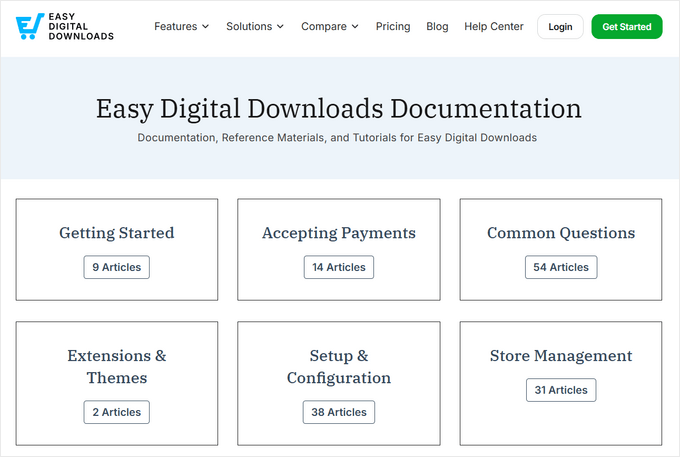Click the 14 Articles badge
The image size is (680, 457).
click(x=339, y=267)
